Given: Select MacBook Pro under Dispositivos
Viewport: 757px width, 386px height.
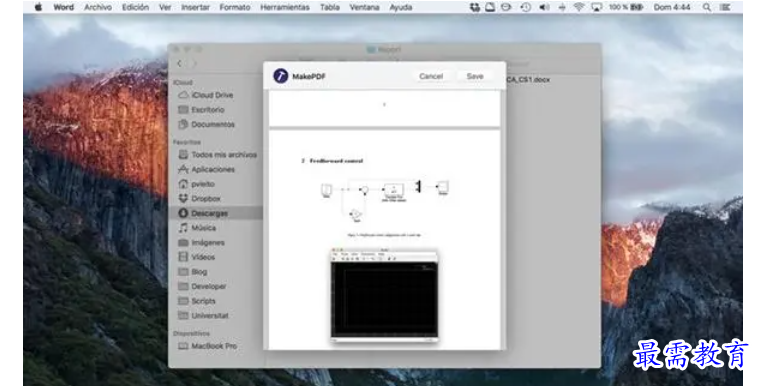Looking at the screenshot, I should (208, 346).
